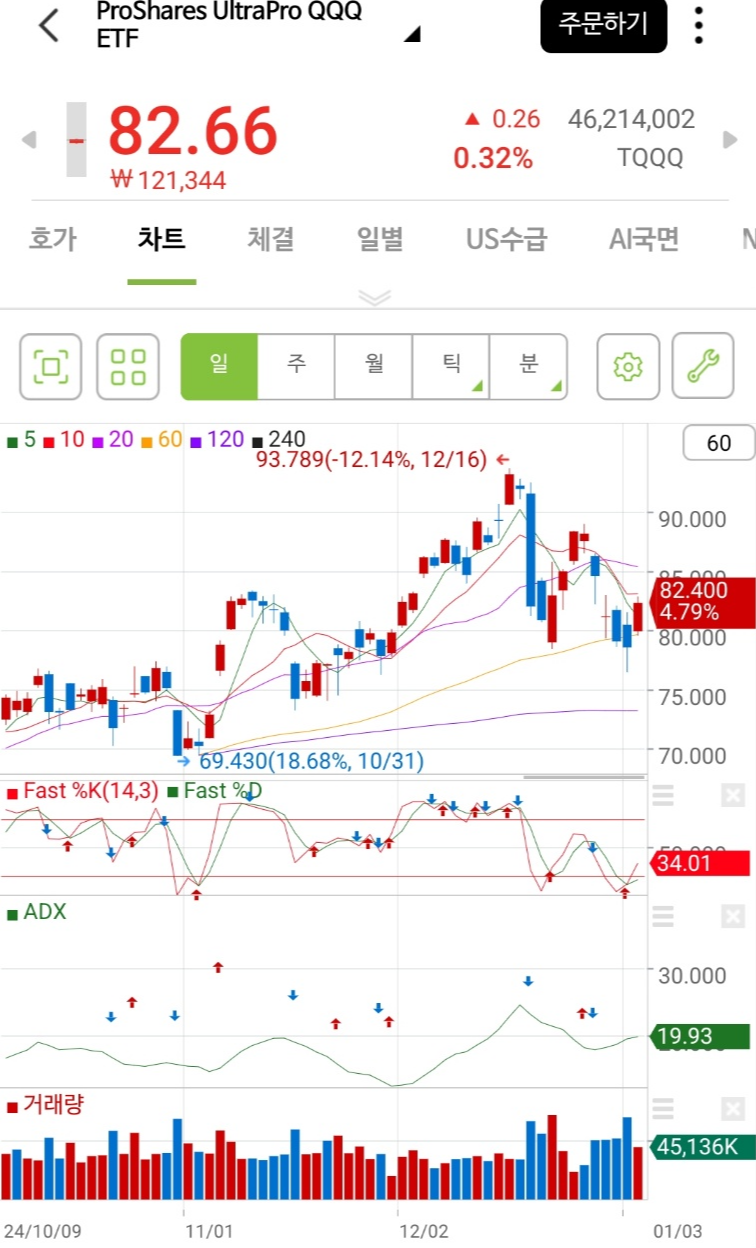Screen dimensions: 756x1248
Task: Tap the 240-day moving average legend
Action: click(x=279, y=439)
